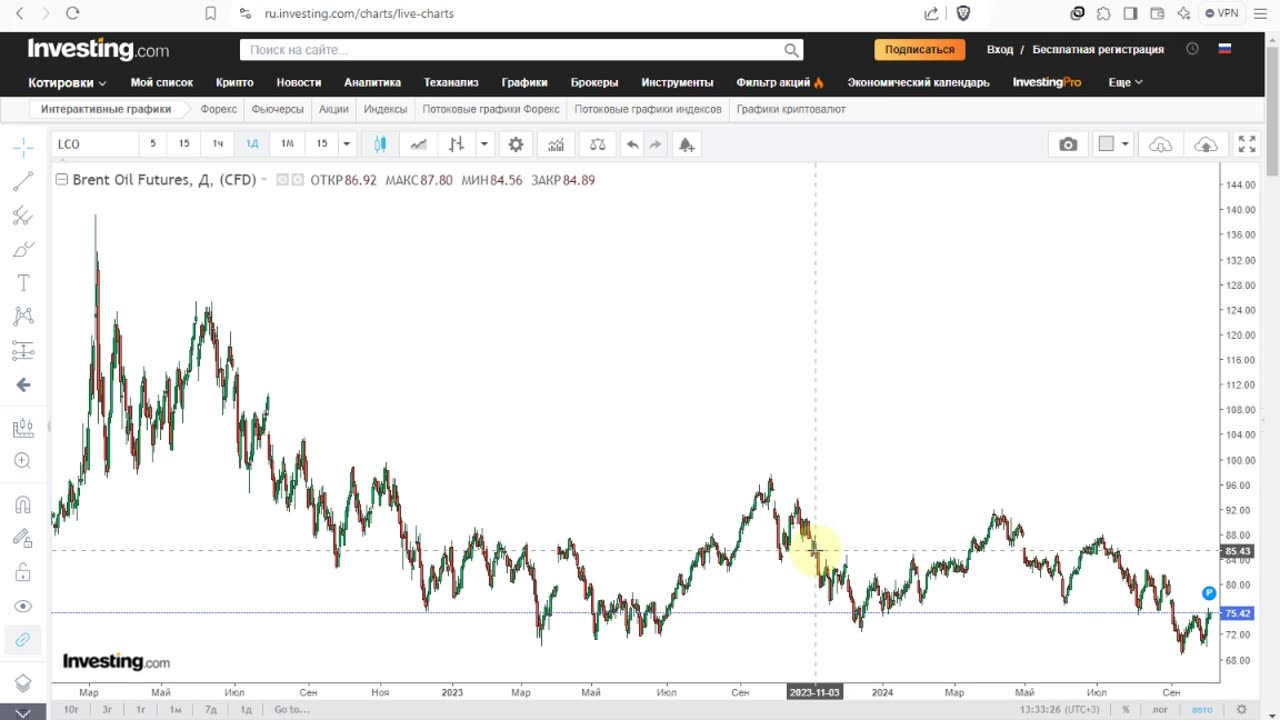Click the Go to... button

point(291,709)
